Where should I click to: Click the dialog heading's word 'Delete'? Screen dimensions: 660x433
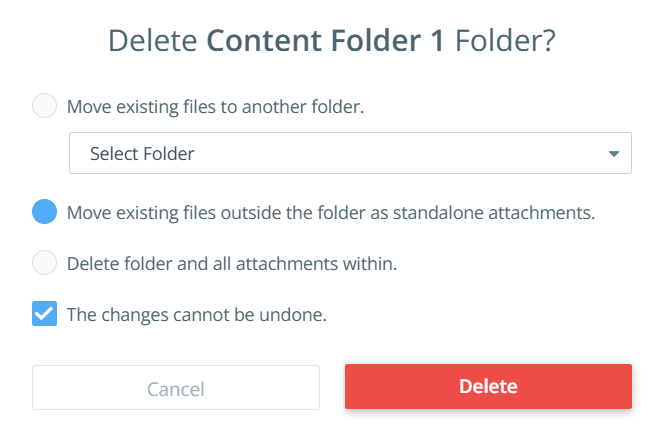click(x=152, y=41)
